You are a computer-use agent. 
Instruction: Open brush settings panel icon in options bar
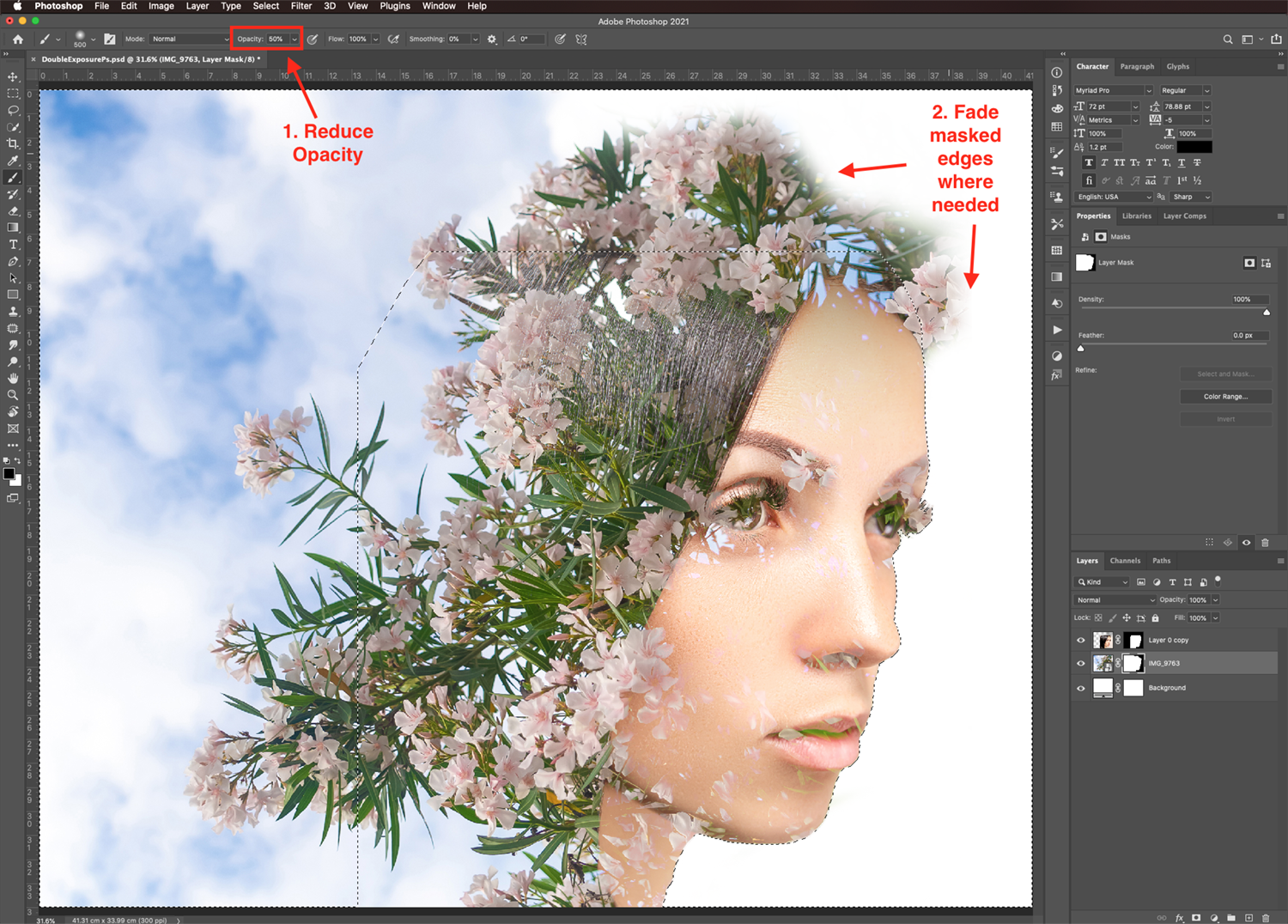(x=110, y=40)
